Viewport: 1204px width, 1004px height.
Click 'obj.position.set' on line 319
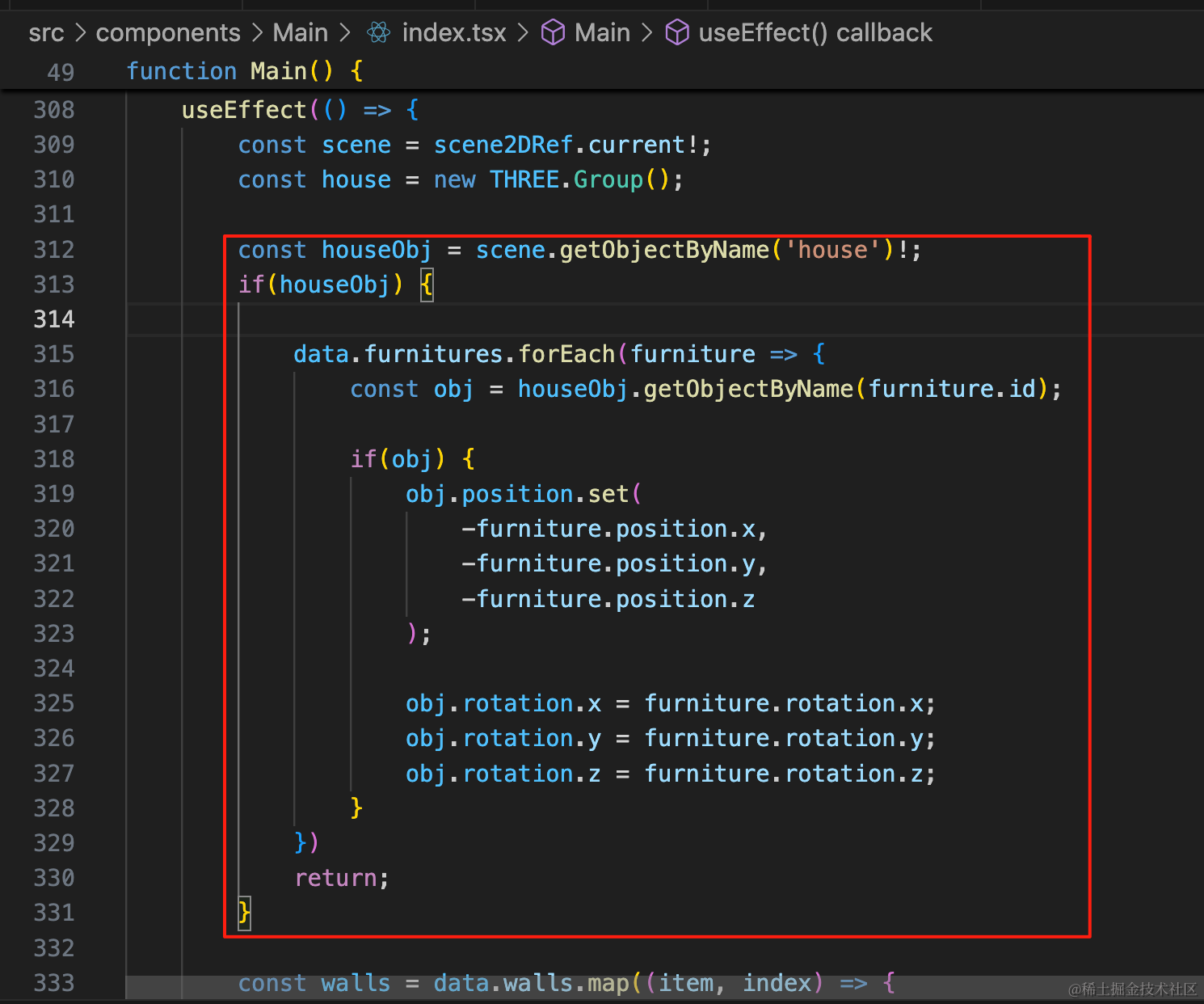pos(517,494)
